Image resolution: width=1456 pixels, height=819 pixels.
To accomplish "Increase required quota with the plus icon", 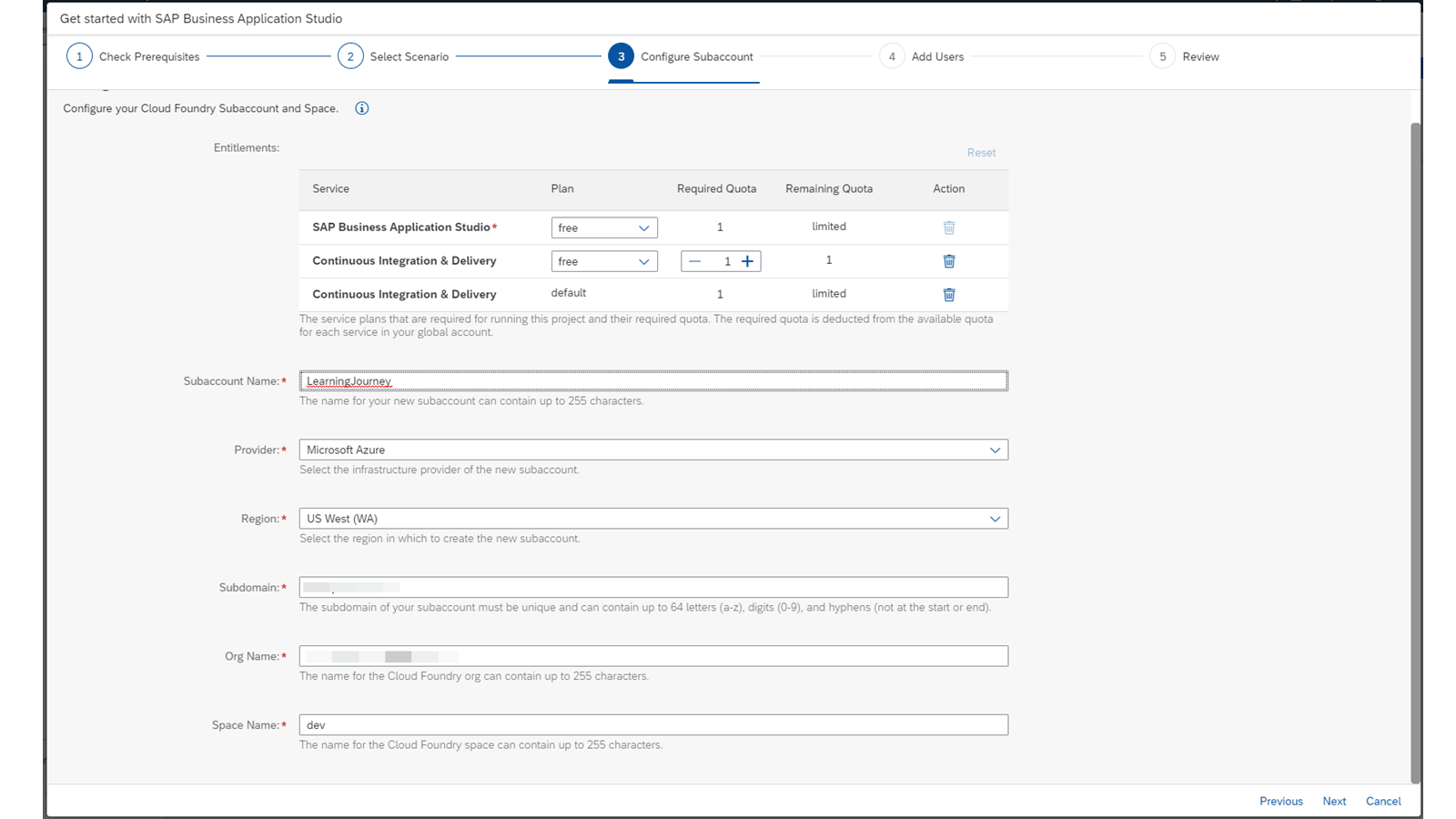I will [748, 261].
